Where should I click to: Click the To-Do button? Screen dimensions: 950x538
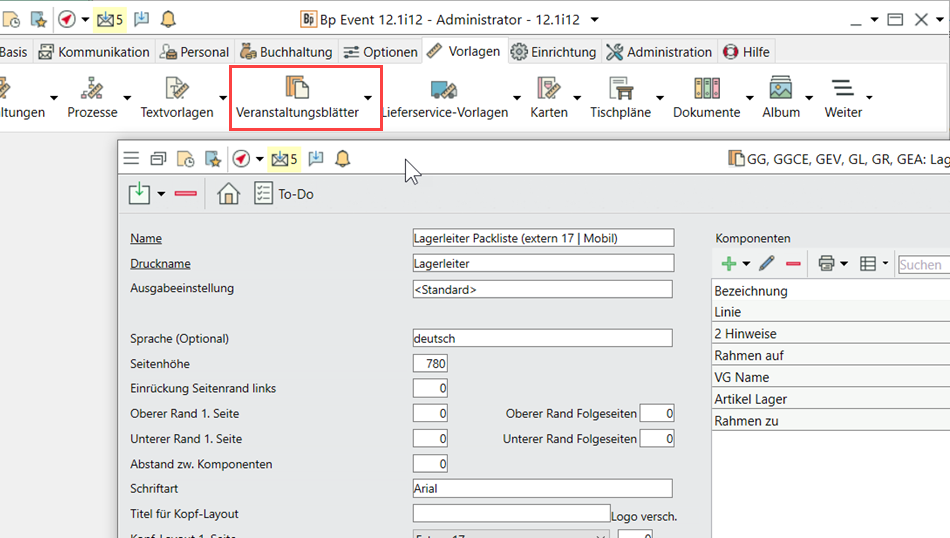tap(284, 194)
